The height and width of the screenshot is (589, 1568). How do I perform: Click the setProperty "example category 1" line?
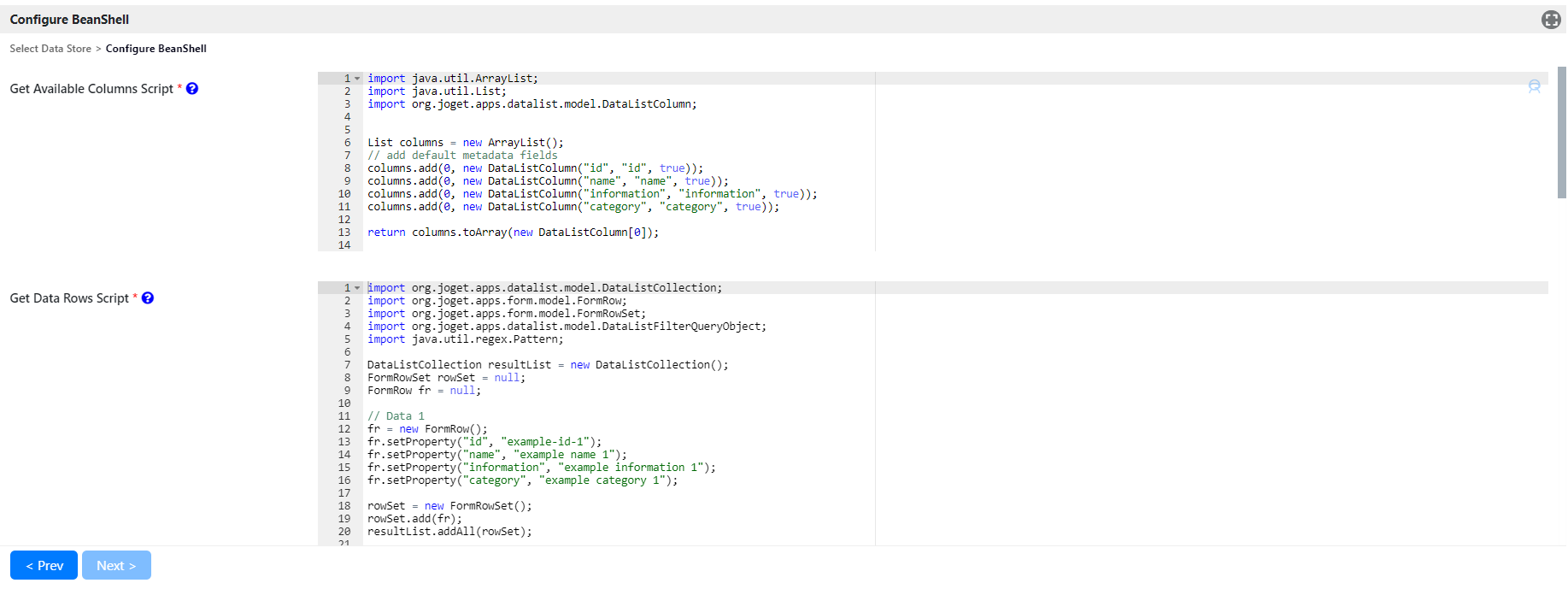click(x=523, y=480)
